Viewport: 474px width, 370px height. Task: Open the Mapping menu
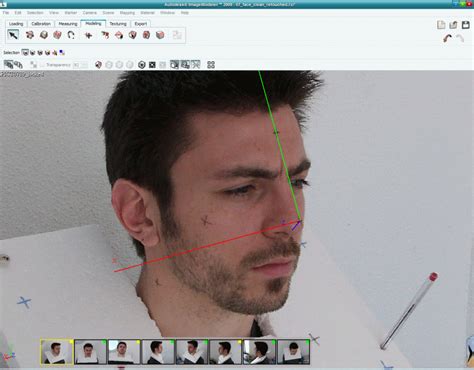coord(127,13)
